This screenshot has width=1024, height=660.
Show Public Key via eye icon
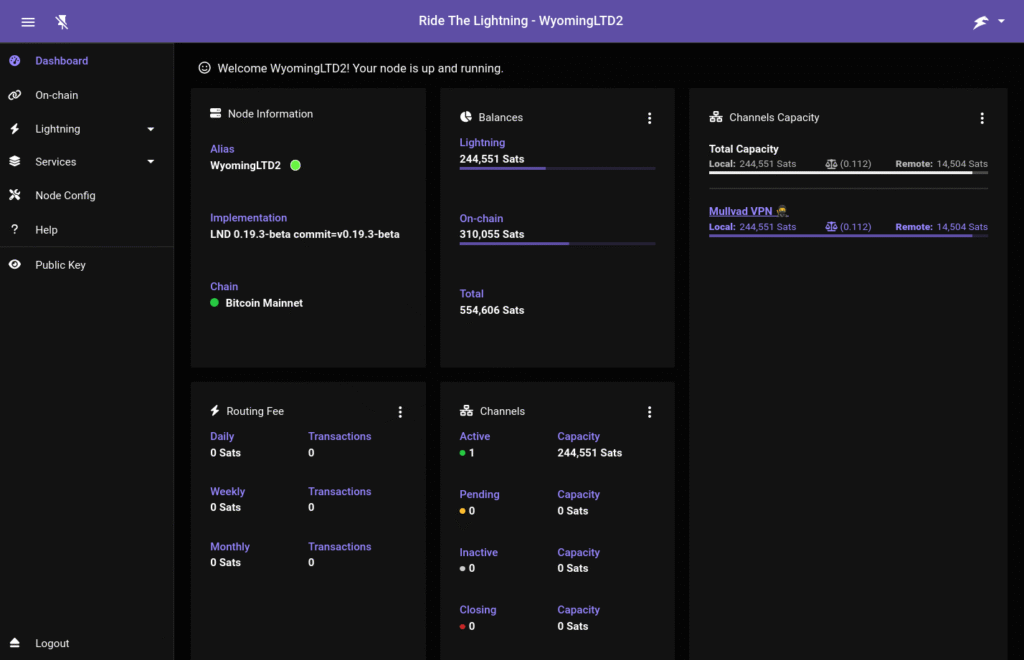(15, 265)
